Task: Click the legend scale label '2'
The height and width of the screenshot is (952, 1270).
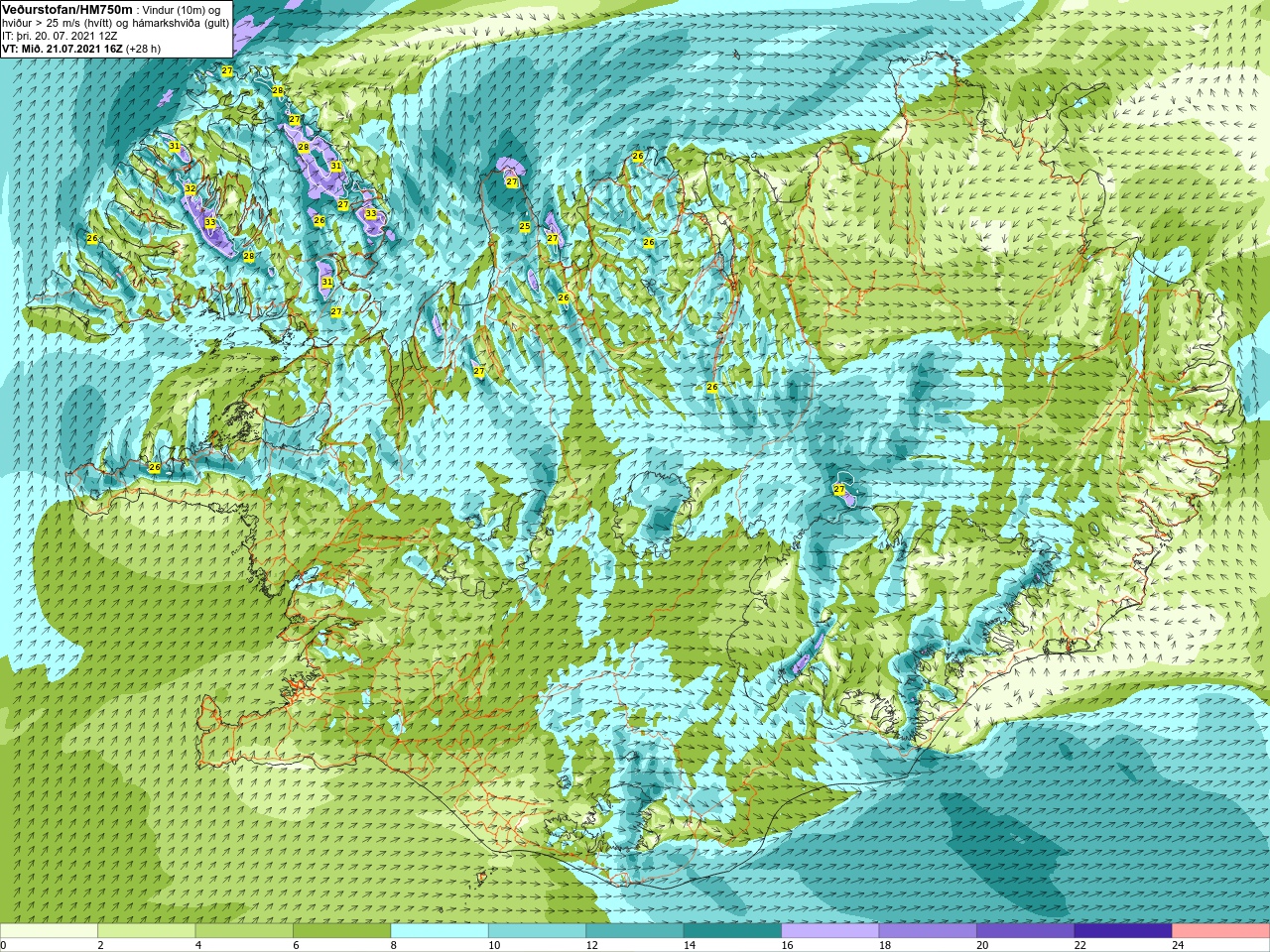Action: 100,946
